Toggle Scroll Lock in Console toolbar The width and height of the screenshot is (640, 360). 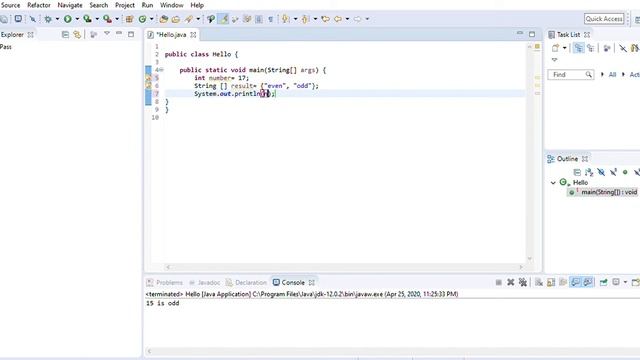(x=551, y=282)
